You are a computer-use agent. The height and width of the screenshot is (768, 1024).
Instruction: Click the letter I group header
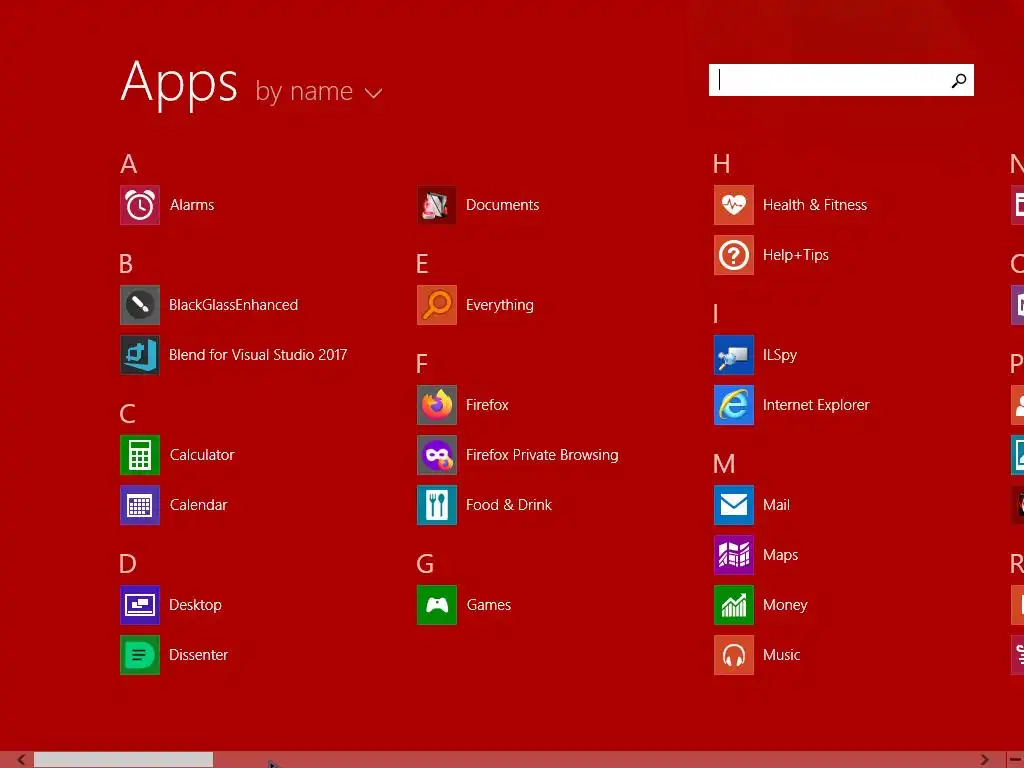click(716, 314)
